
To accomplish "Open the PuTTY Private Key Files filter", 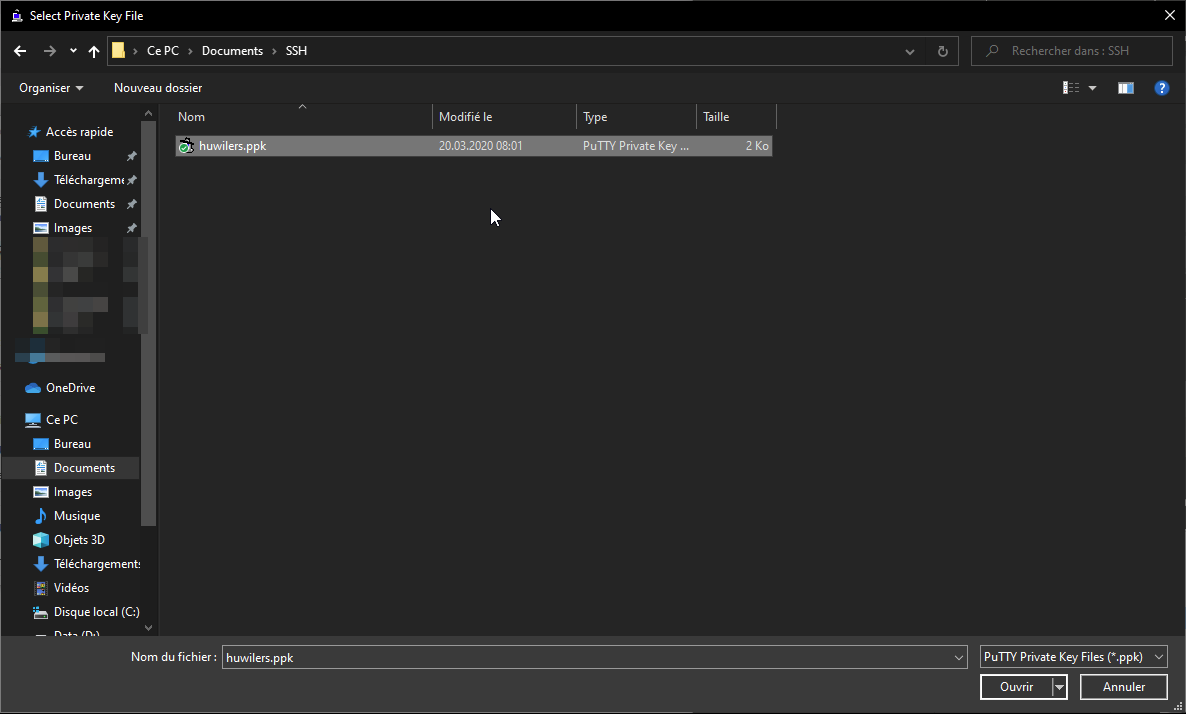I will coord(1074,657).
